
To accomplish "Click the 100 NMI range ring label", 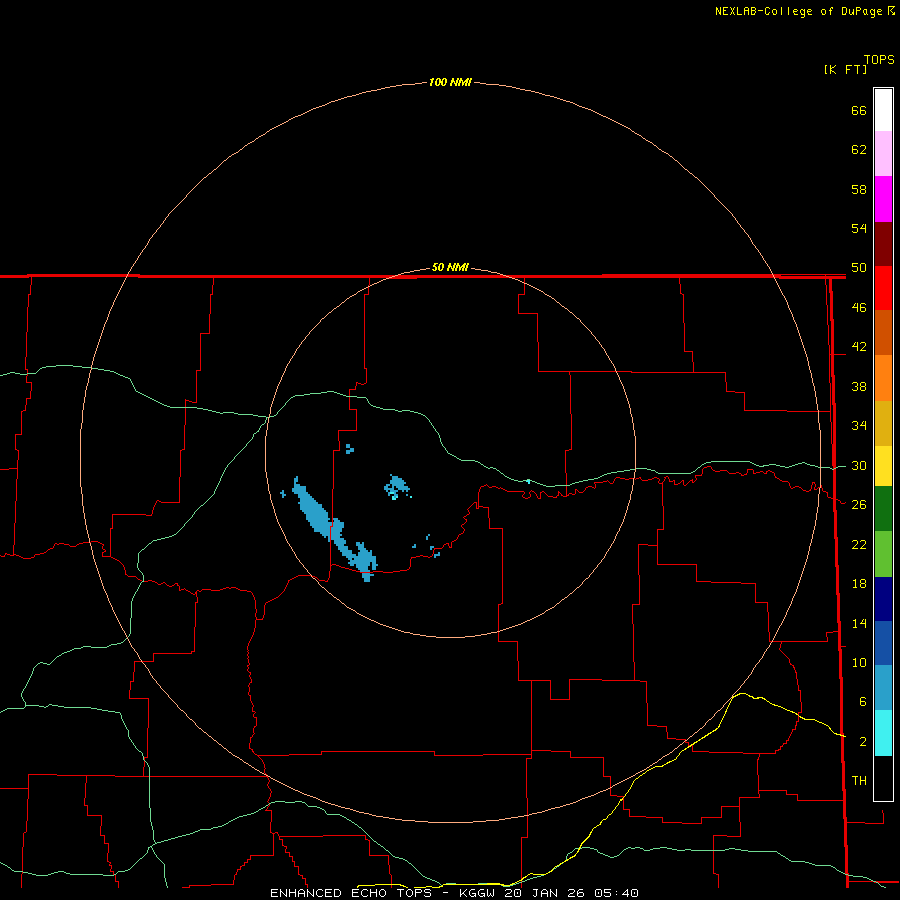I will (x=450, y=82).
